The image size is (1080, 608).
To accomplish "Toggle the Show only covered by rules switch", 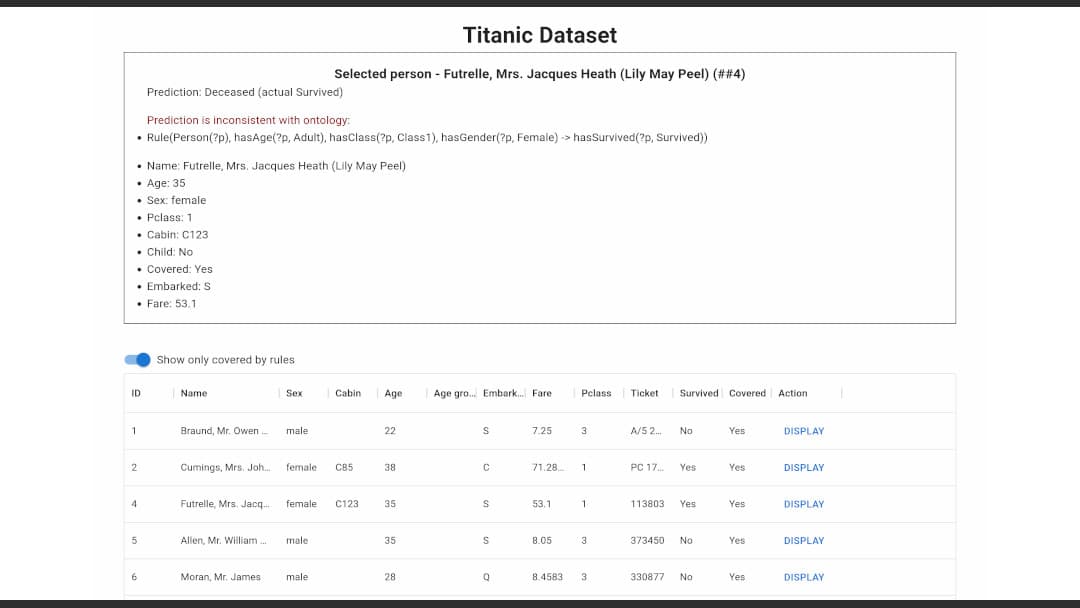I will tap(138, 360).
